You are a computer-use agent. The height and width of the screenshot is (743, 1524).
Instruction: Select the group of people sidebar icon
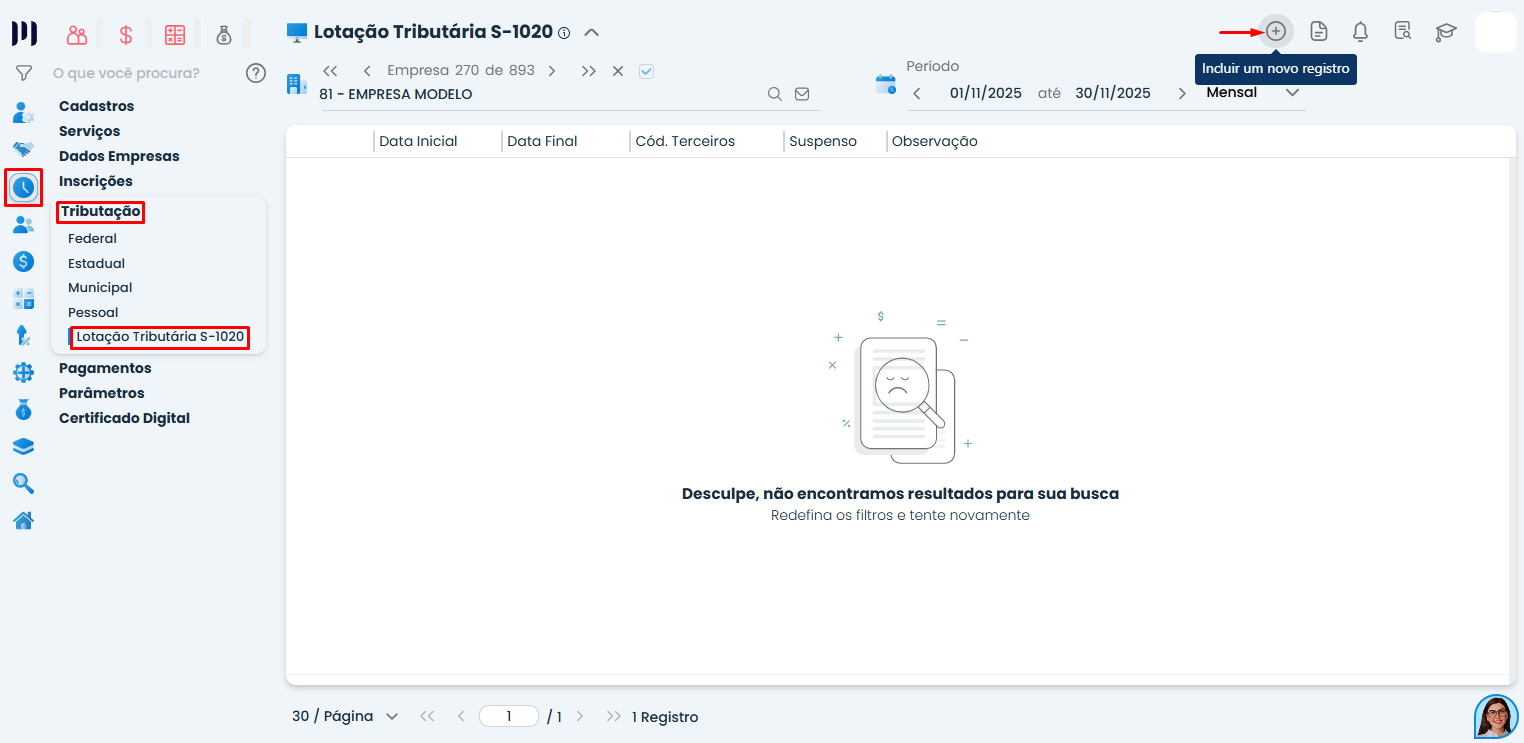point(23,225)
